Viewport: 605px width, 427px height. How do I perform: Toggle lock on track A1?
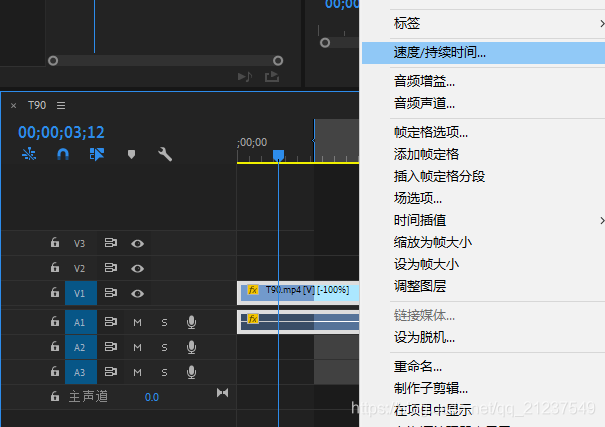tap(55, 321)
